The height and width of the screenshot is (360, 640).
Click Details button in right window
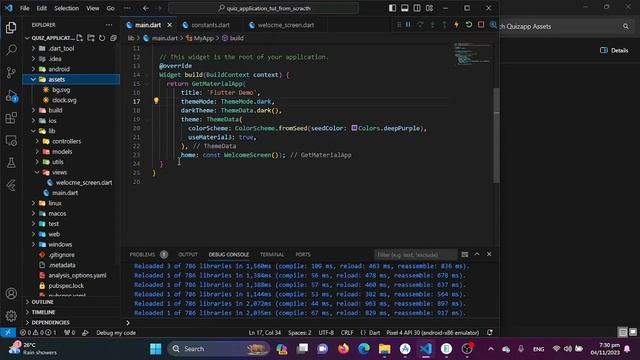614,50
